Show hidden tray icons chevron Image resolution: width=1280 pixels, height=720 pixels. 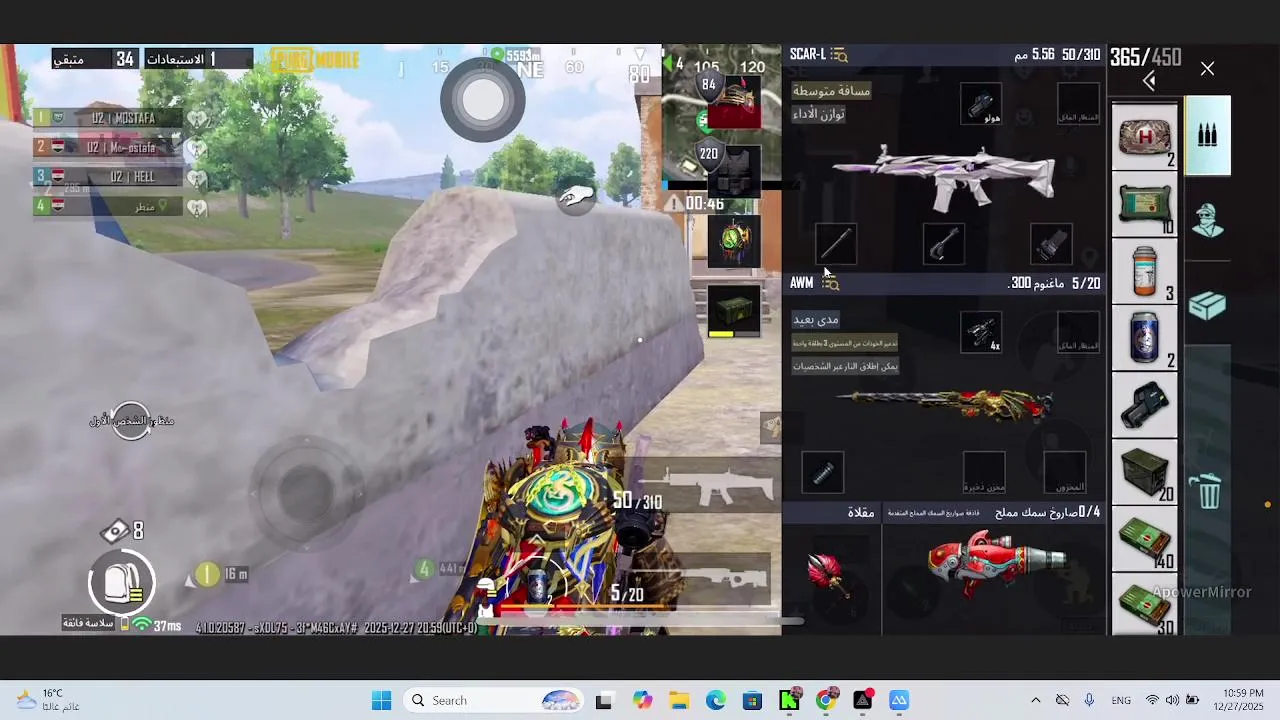(x=1036, y=701)
